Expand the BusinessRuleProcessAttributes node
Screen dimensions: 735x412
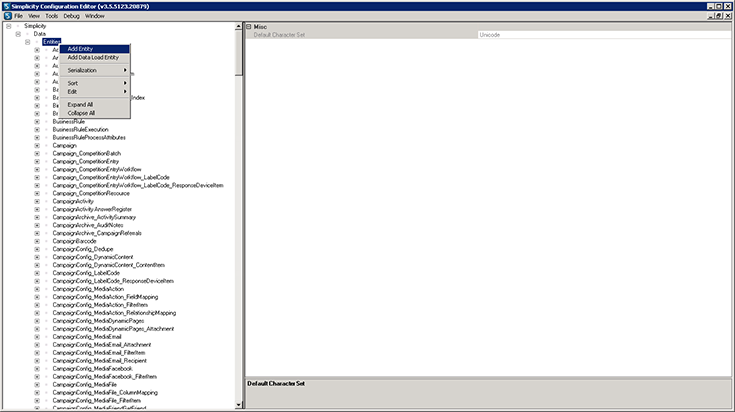coord(37,138)
